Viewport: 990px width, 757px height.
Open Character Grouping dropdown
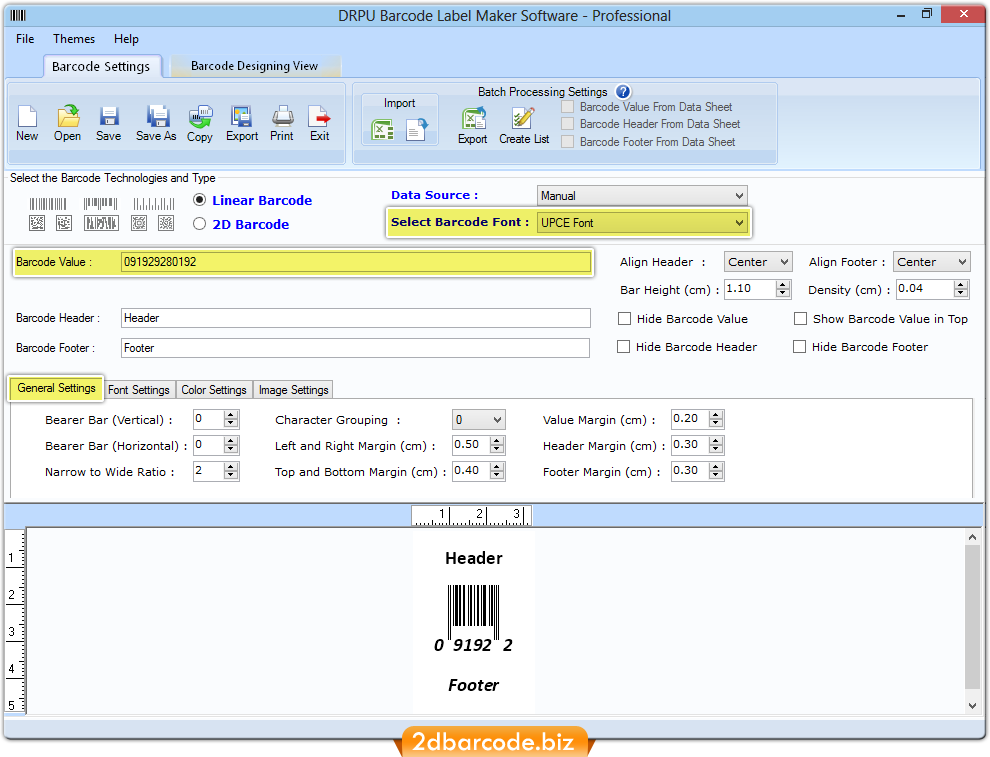coord(479,420)
